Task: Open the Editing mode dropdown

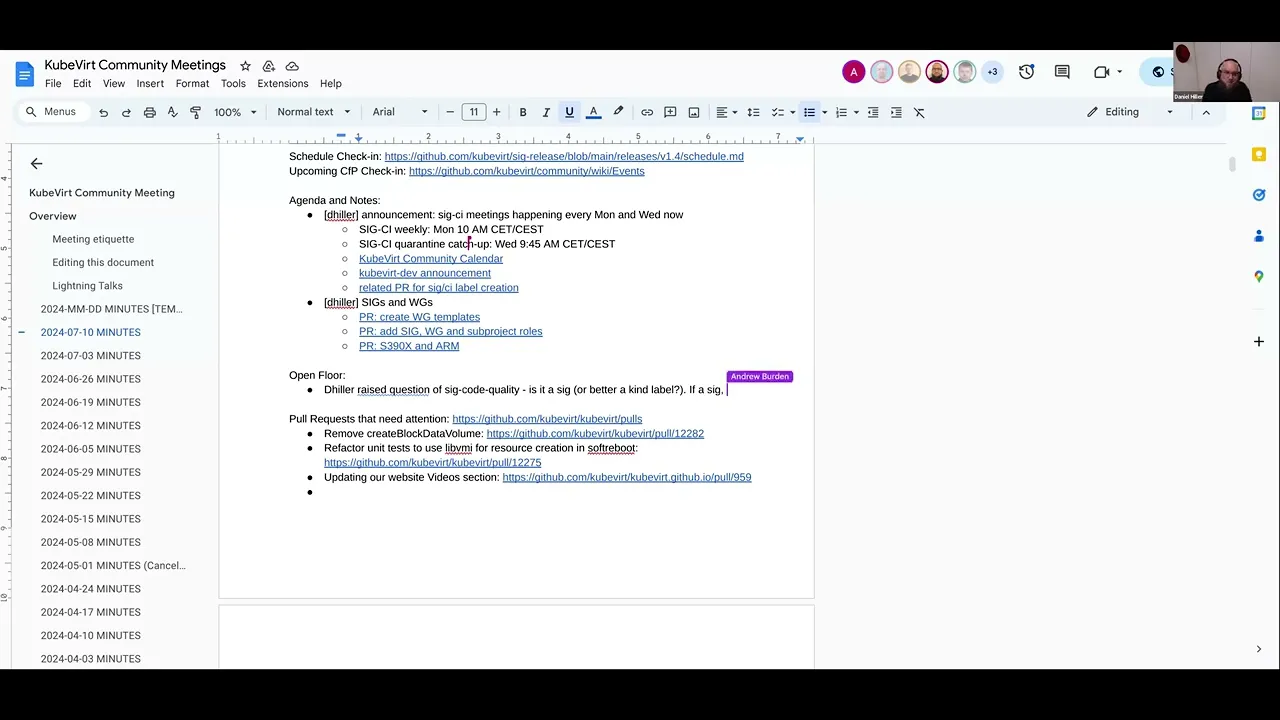Action: point(1130,112)
